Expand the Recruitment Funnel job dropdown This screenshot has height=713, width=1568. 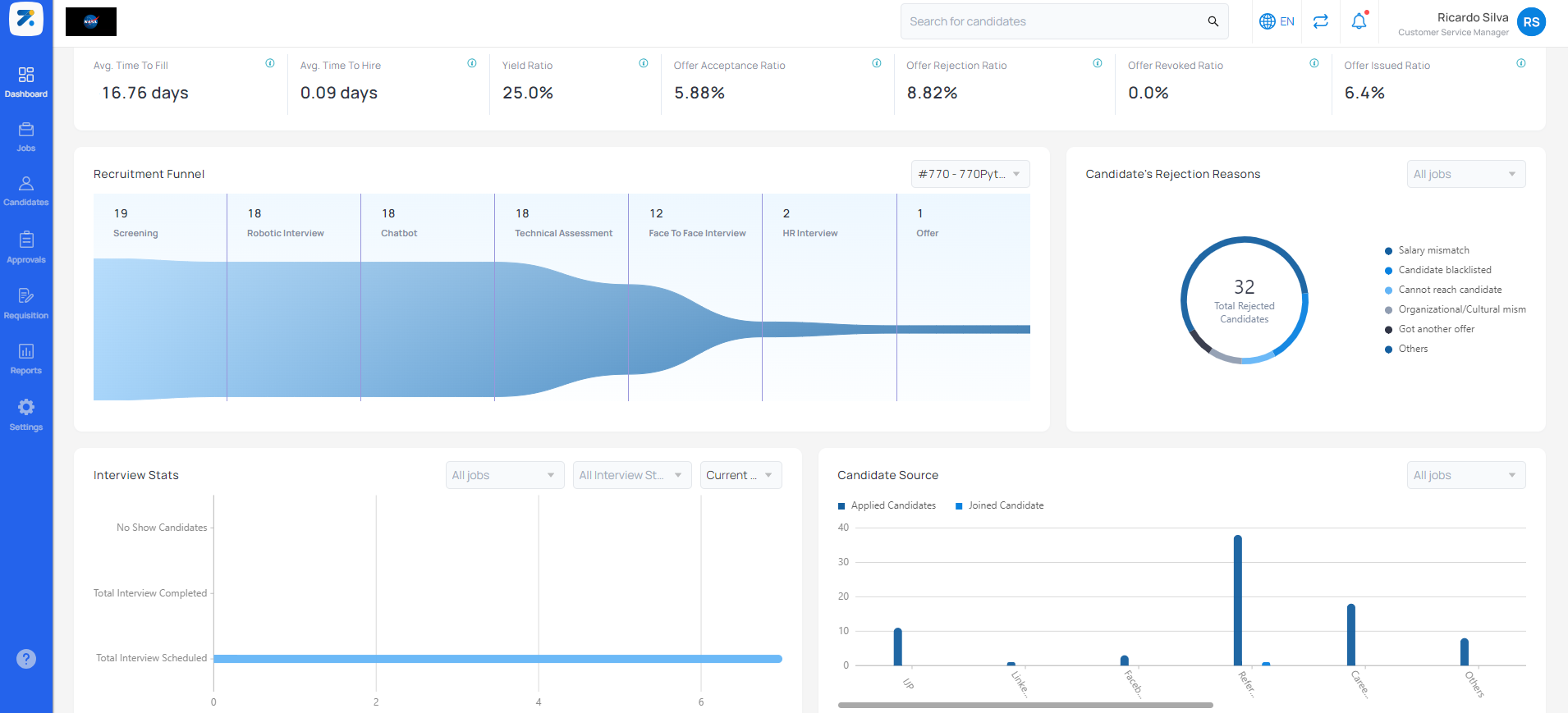[x=970, y=174]
